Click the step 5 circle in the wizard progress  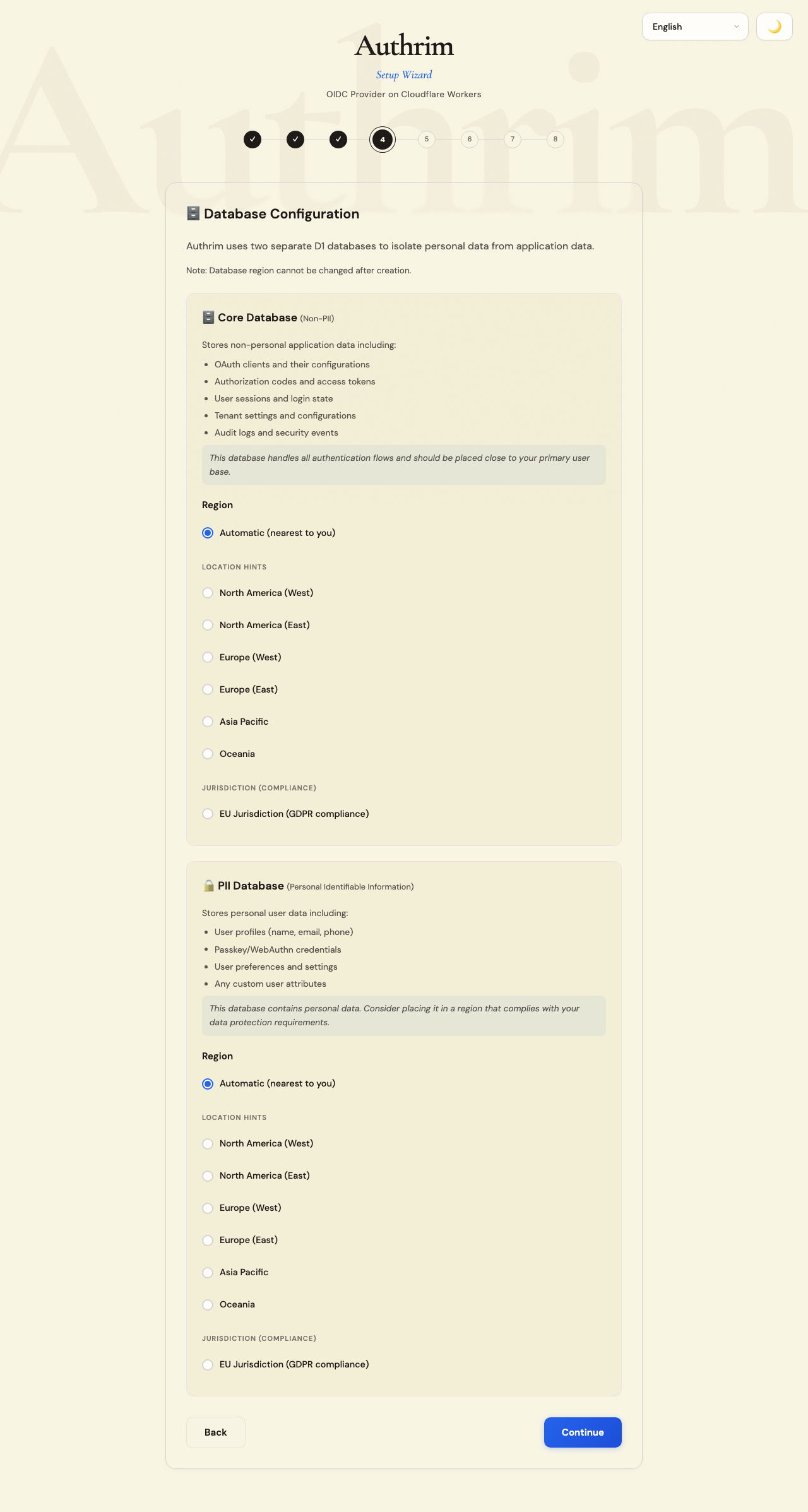pyautogui.click(x=426, y=139)
